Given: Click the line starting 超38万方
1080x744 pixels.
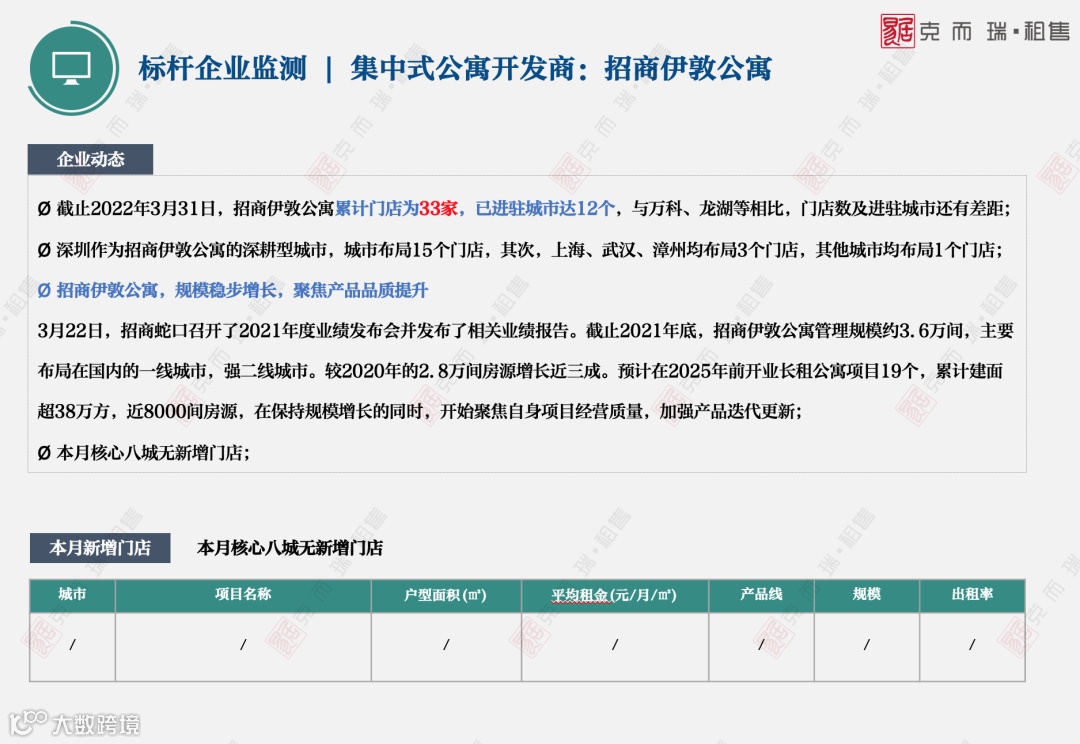Looking at the screenshot, I should coord(419,412).
